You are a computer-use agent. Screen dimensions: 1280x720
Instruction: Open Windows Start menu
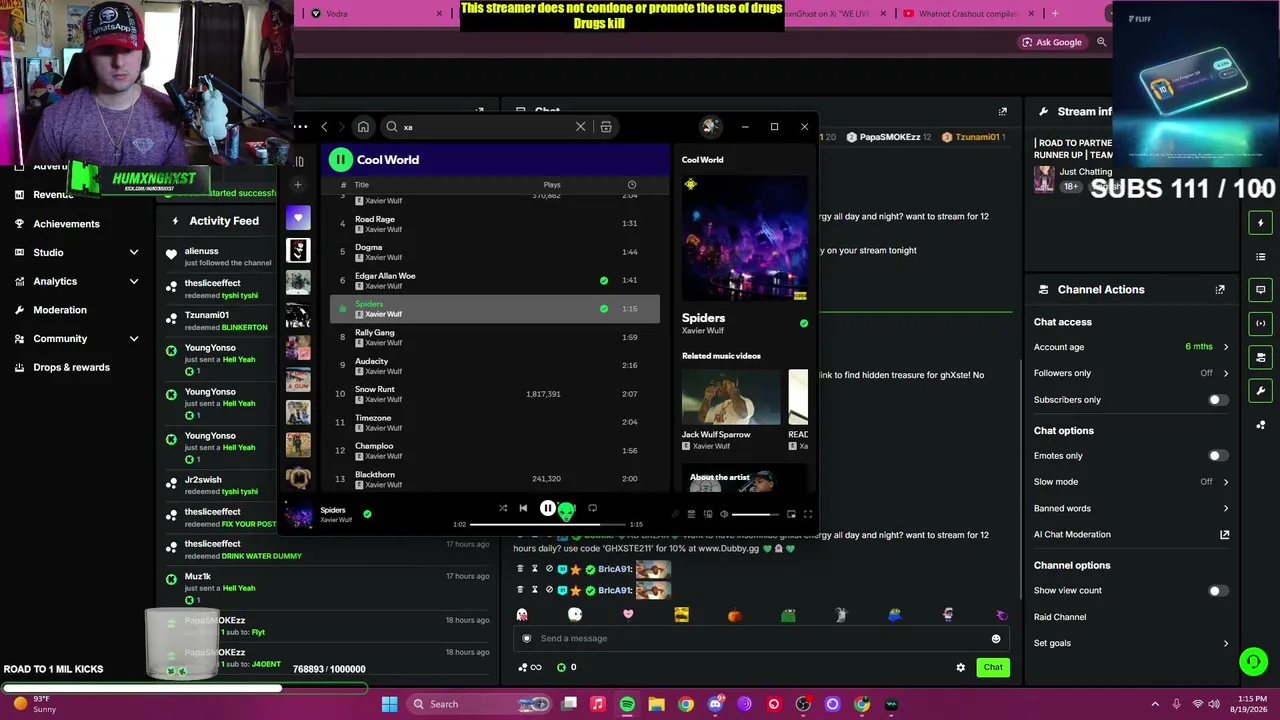pyautogui.click(x=389, y=704)
